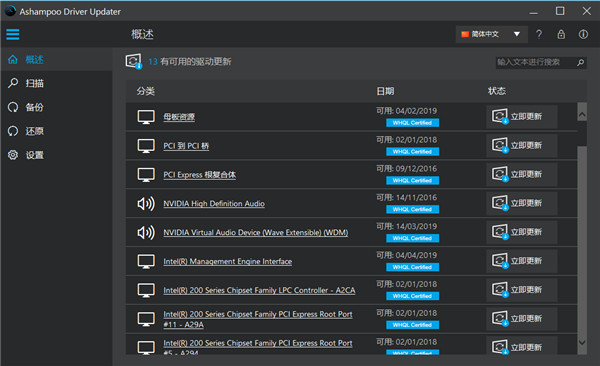Click the scrollbar down arrow
Viewport: 600px width, 366px height.
click(582, 343)
